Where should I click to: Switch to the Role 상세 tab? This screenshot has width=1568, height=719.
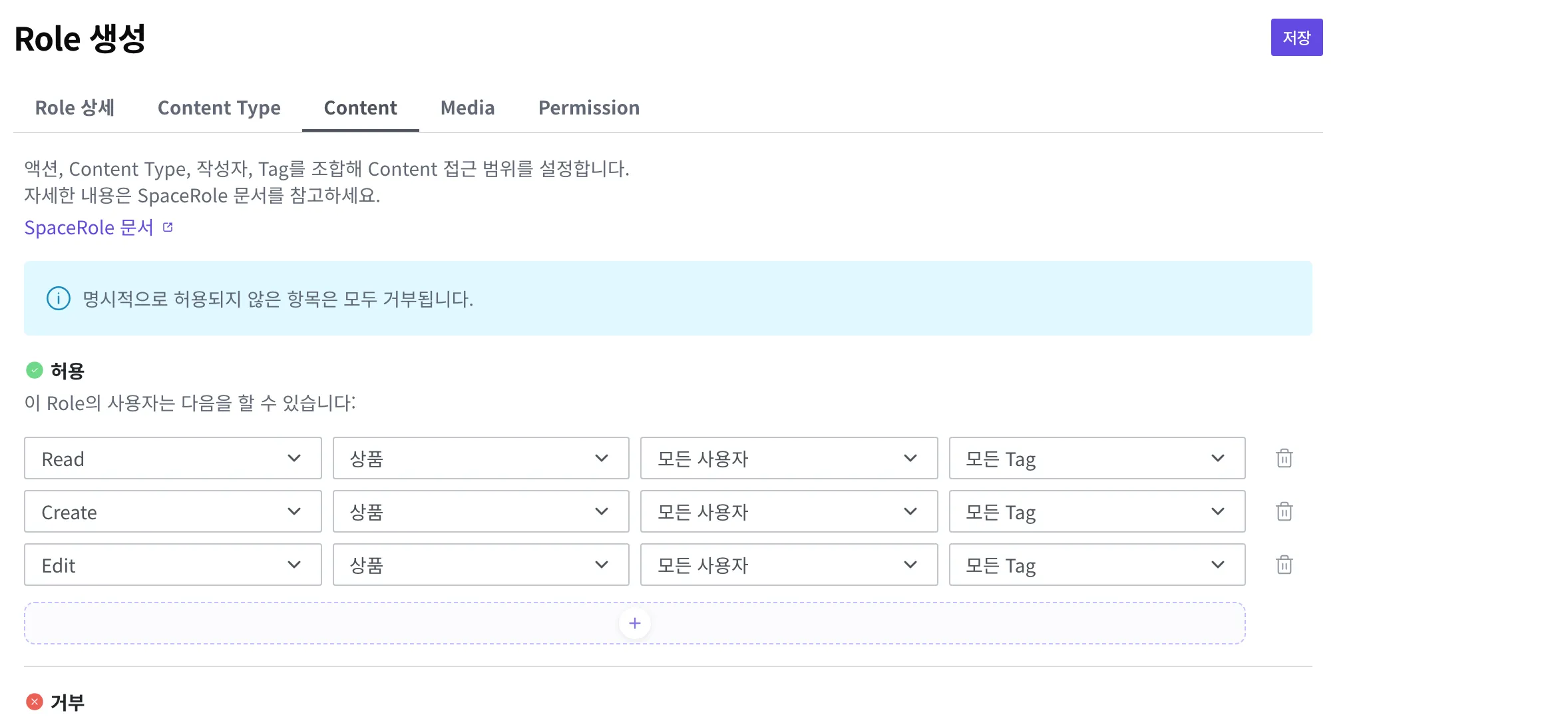tap(75, 108)
